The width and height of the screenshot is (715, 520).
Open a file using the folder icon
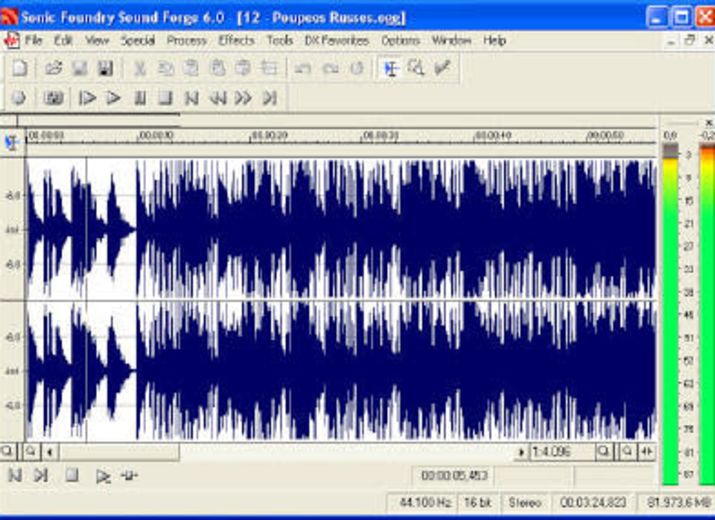click(x=53, y=68)
